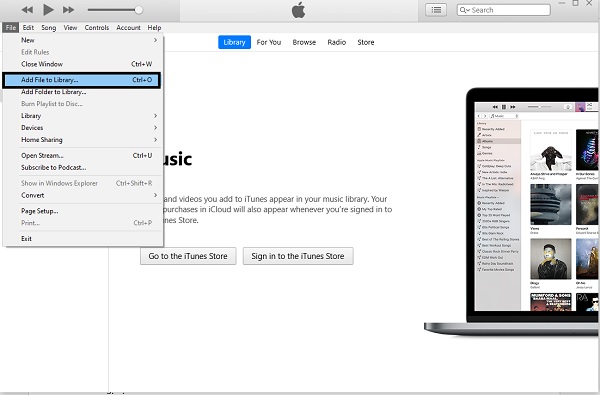Switch to the Radio tab
This screenshot has height=395, width=600.
(337, 42)
